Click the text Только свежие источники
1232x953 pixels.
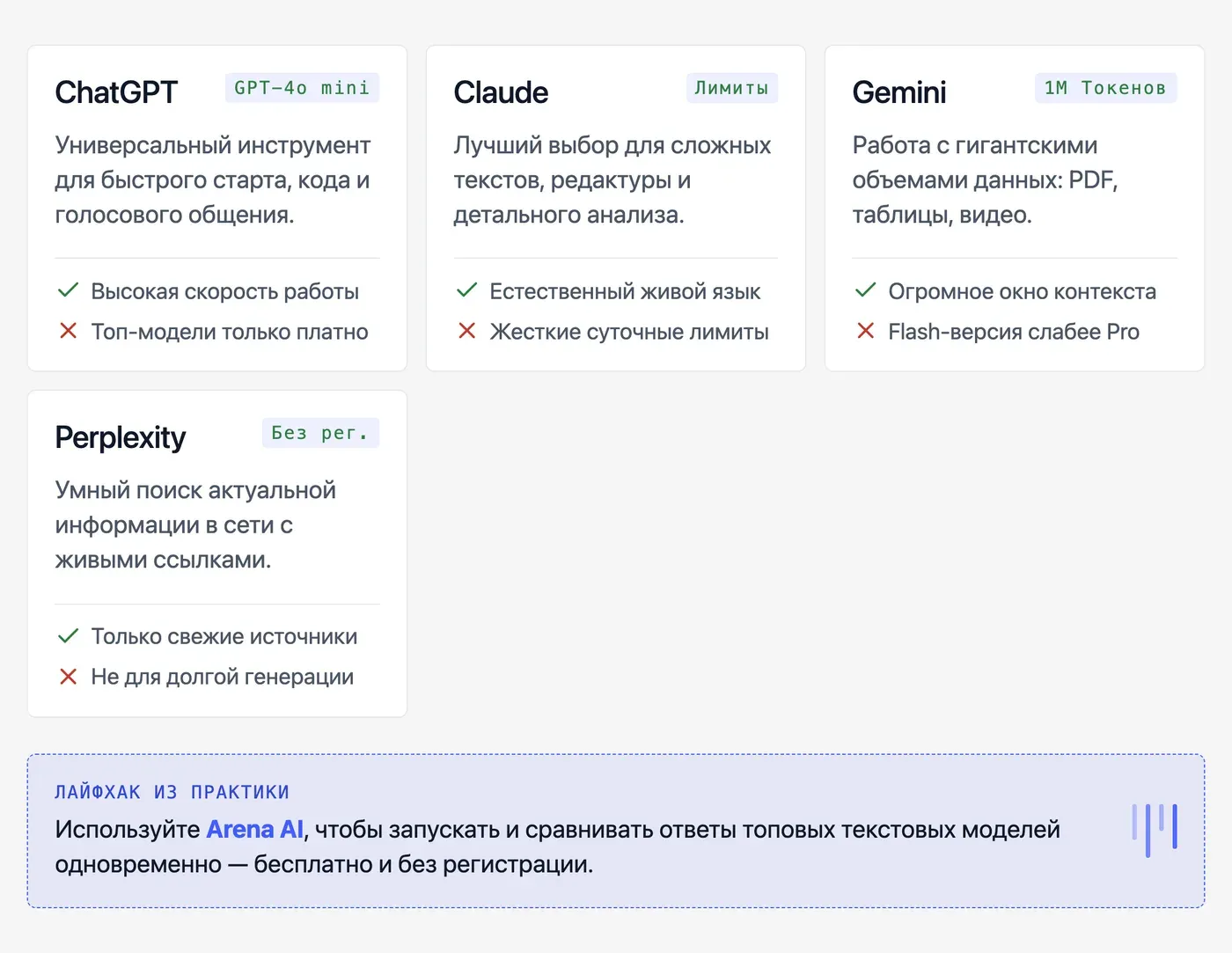coord(224,636)
